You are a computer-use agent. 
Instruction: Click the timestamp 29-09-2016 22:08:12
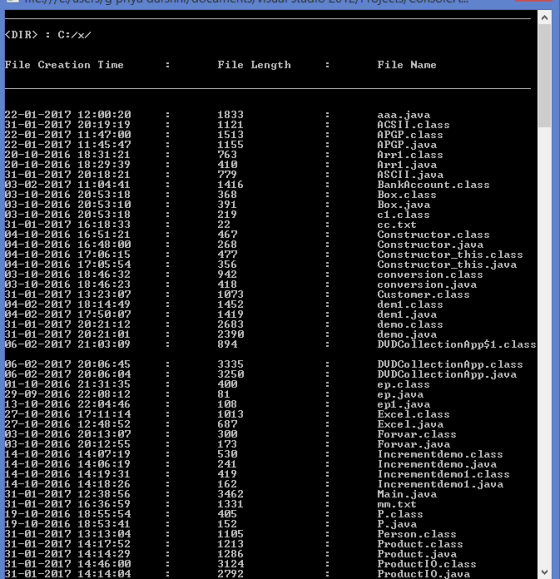point(68,394)
